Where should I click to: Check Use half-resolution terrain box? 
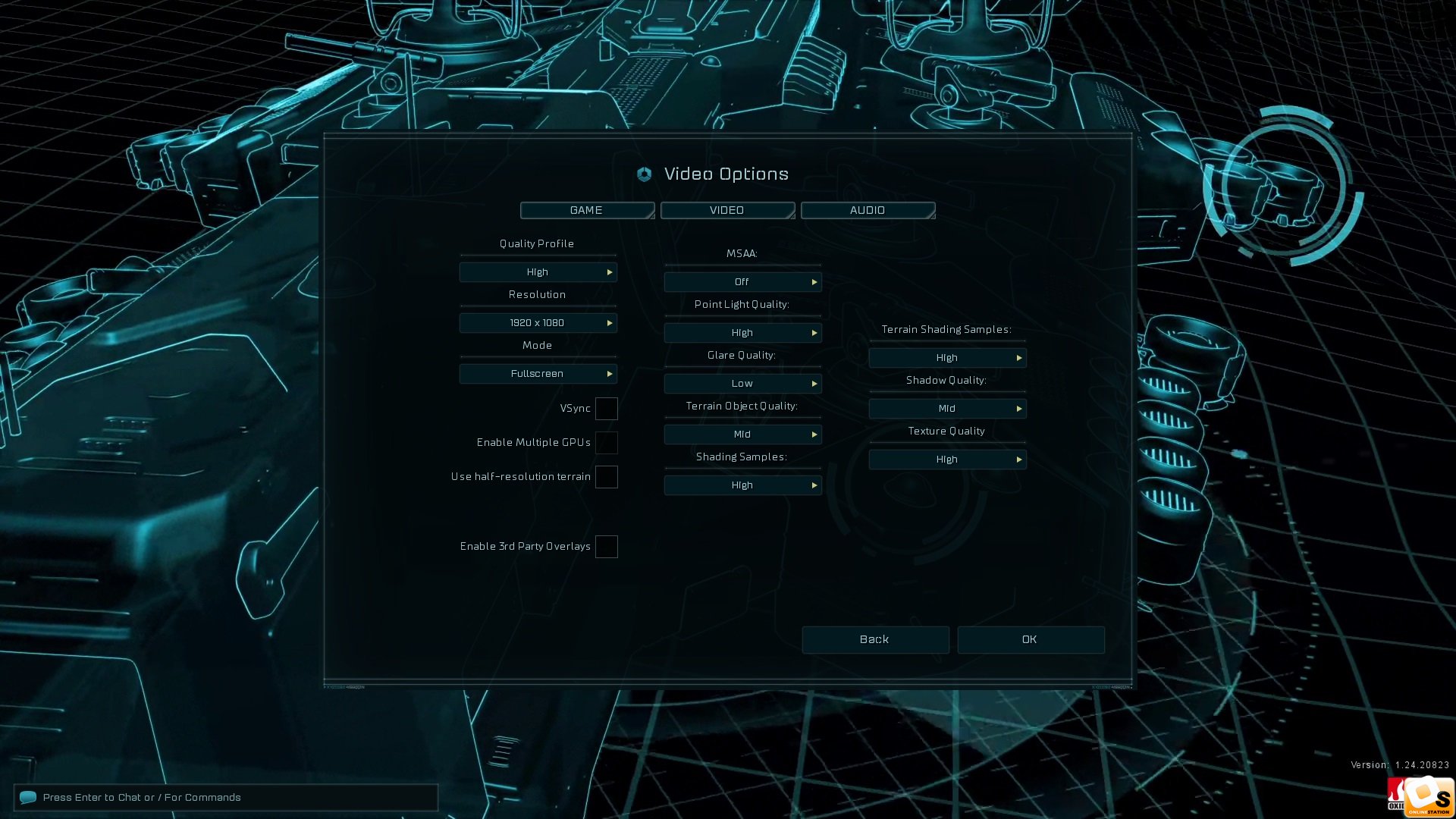(607, 477)
